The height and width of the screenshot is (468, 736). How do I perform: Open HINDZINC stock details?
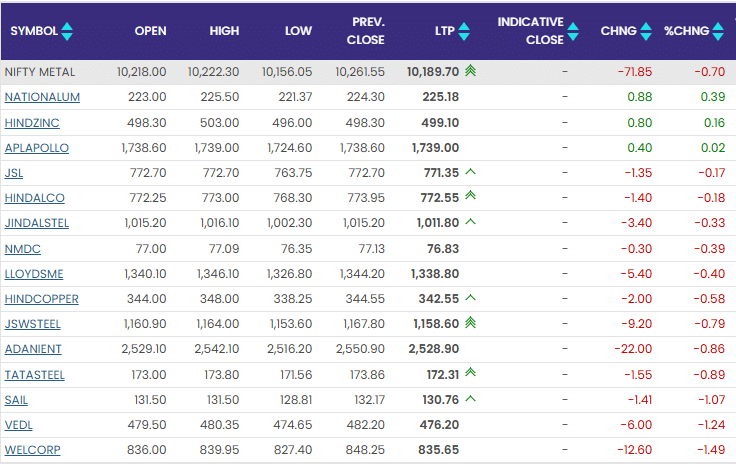[x=35, y=122]
